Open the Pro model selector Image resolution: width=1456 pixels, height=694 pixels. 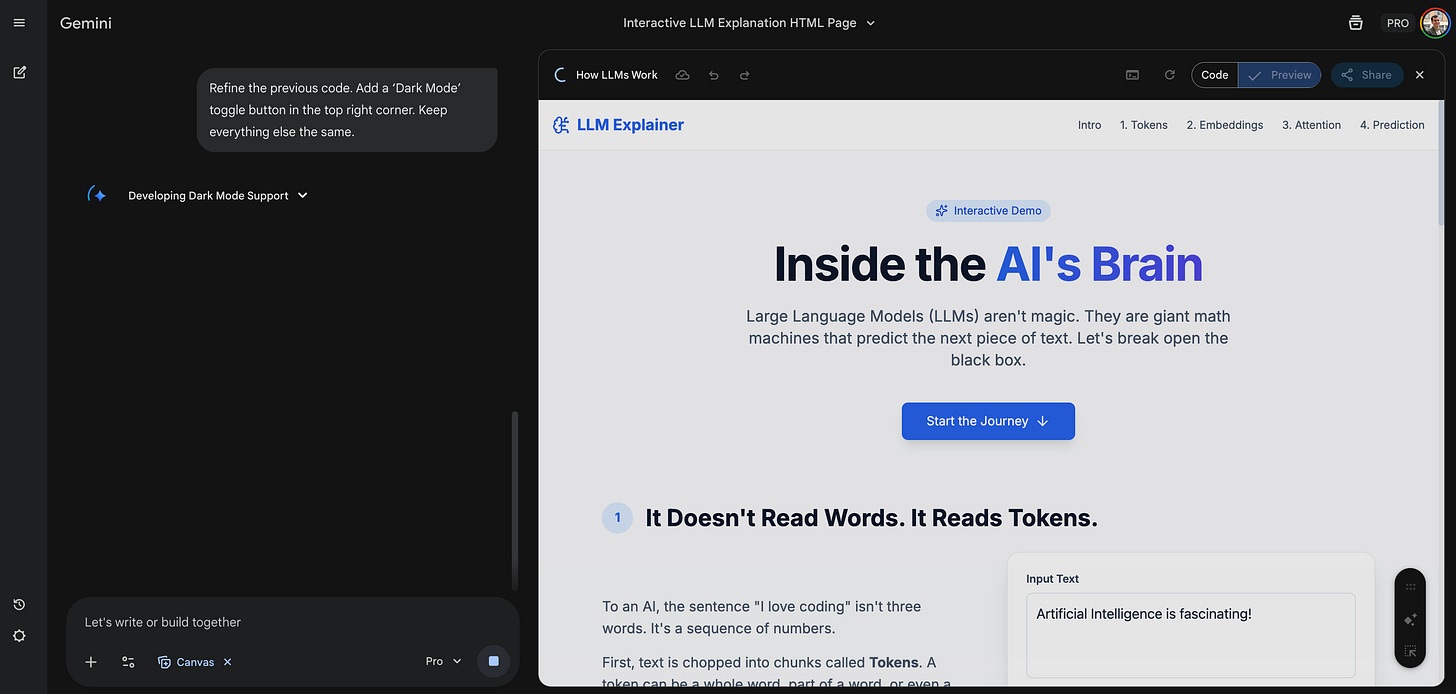point(441,661)
